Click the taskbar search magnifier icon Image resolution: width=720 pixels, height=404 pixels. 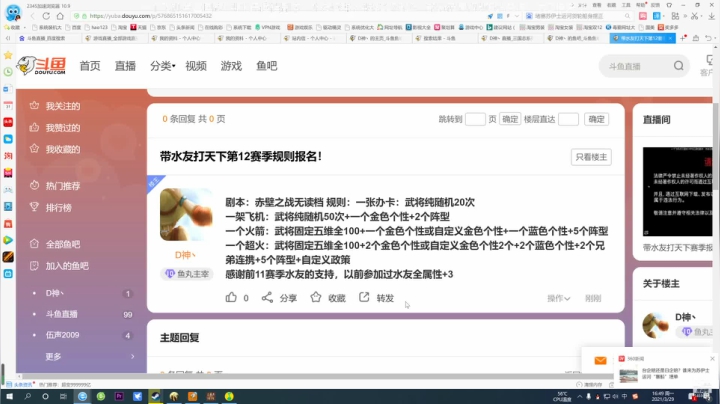28,396
